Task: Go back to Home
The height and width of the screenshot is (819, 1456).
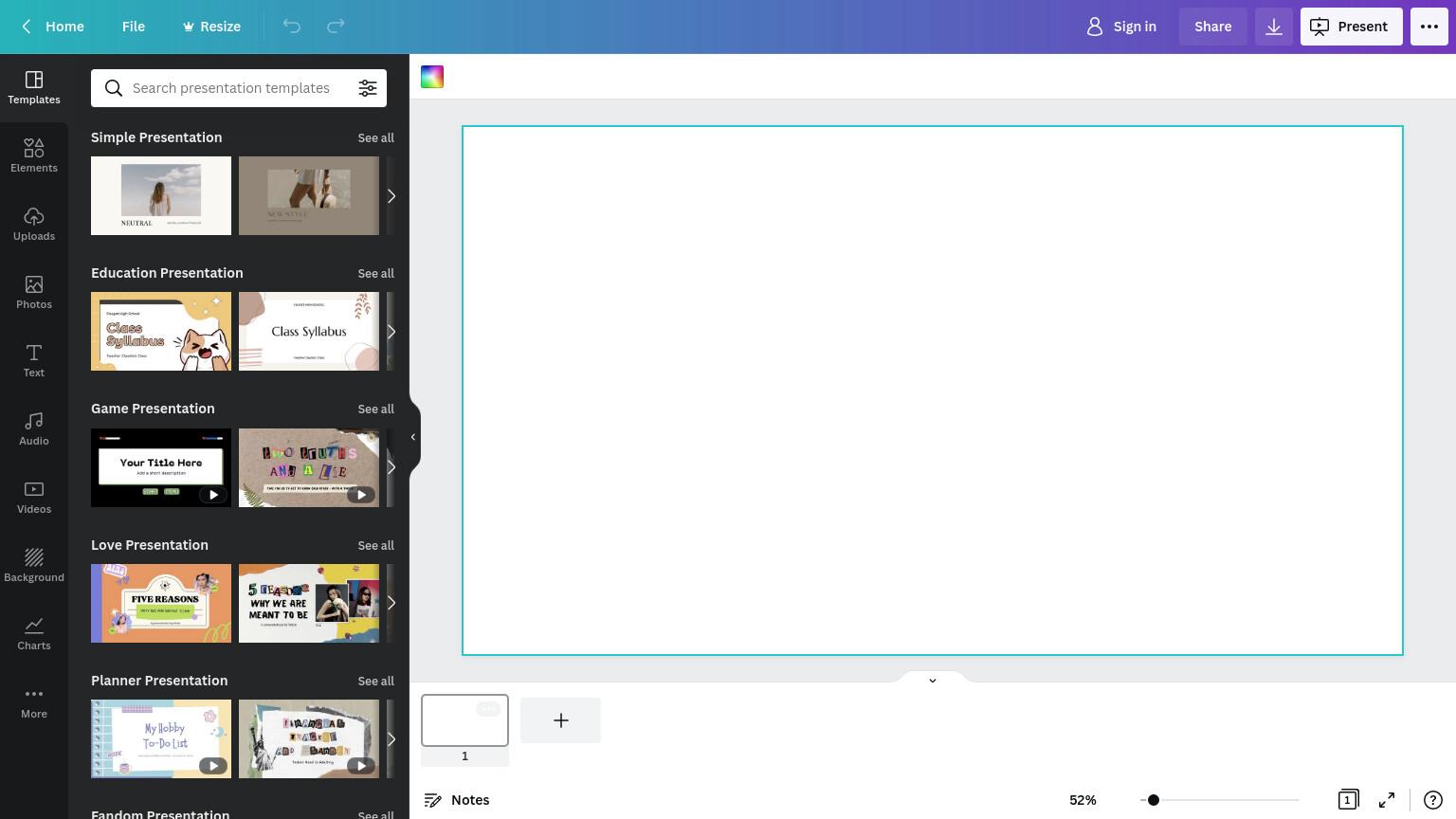Action: point(53,27)
